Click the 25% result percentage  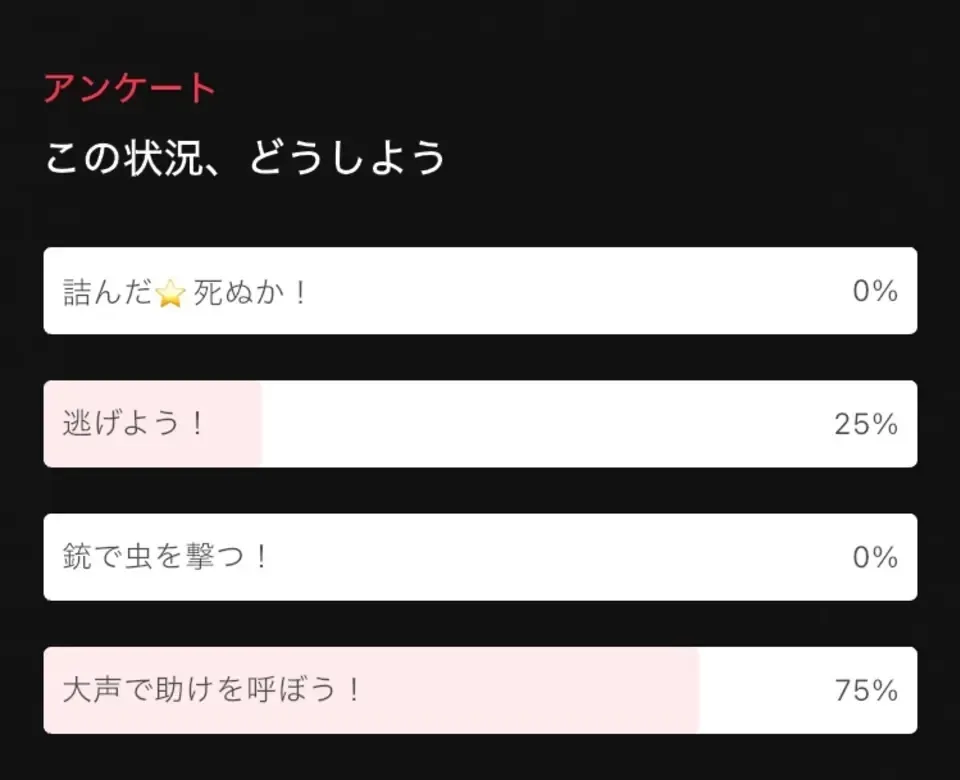pyautogui.click(x=866, y=424)
